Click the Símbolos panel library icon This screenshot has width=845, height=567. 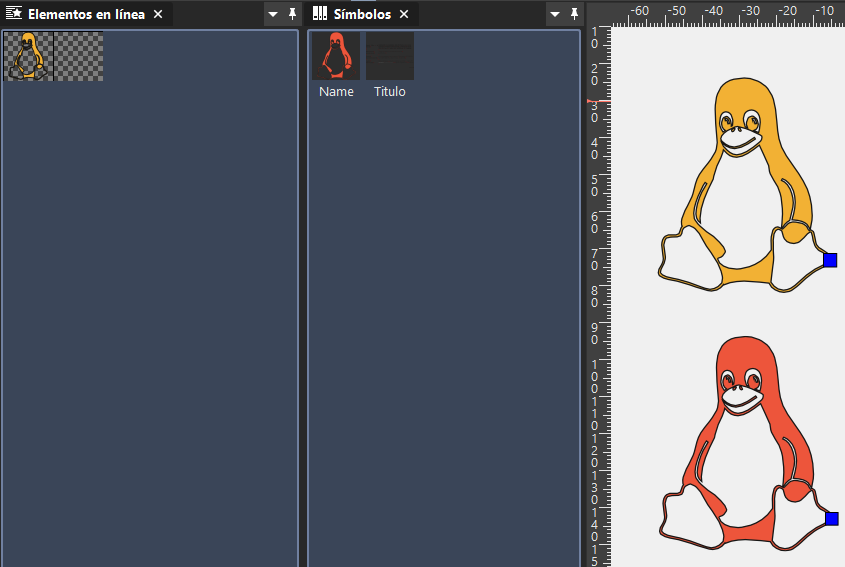click(320, 15)
